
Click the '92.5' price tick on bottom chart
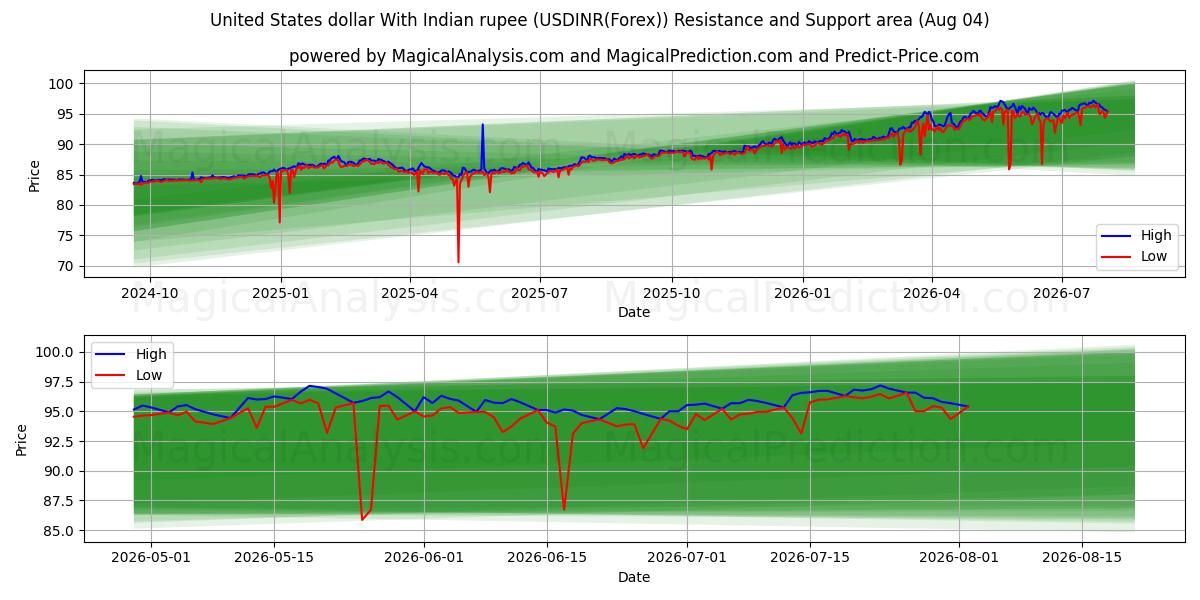(59, 441)
